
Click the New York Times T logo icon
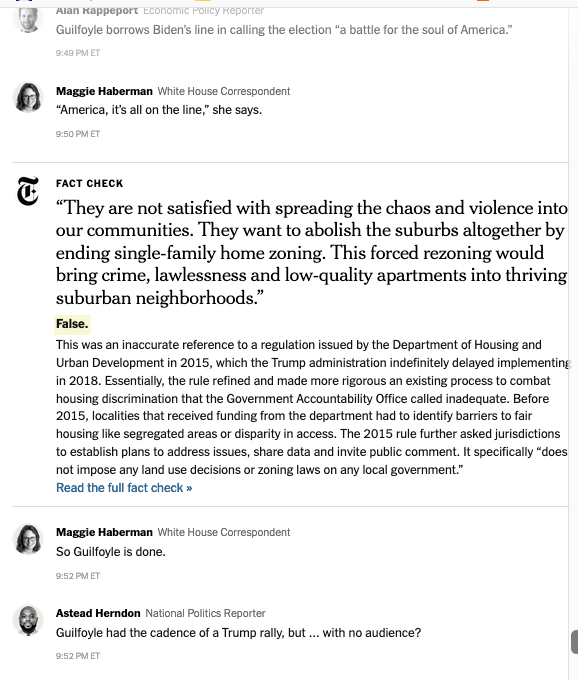tap(28, 191)
